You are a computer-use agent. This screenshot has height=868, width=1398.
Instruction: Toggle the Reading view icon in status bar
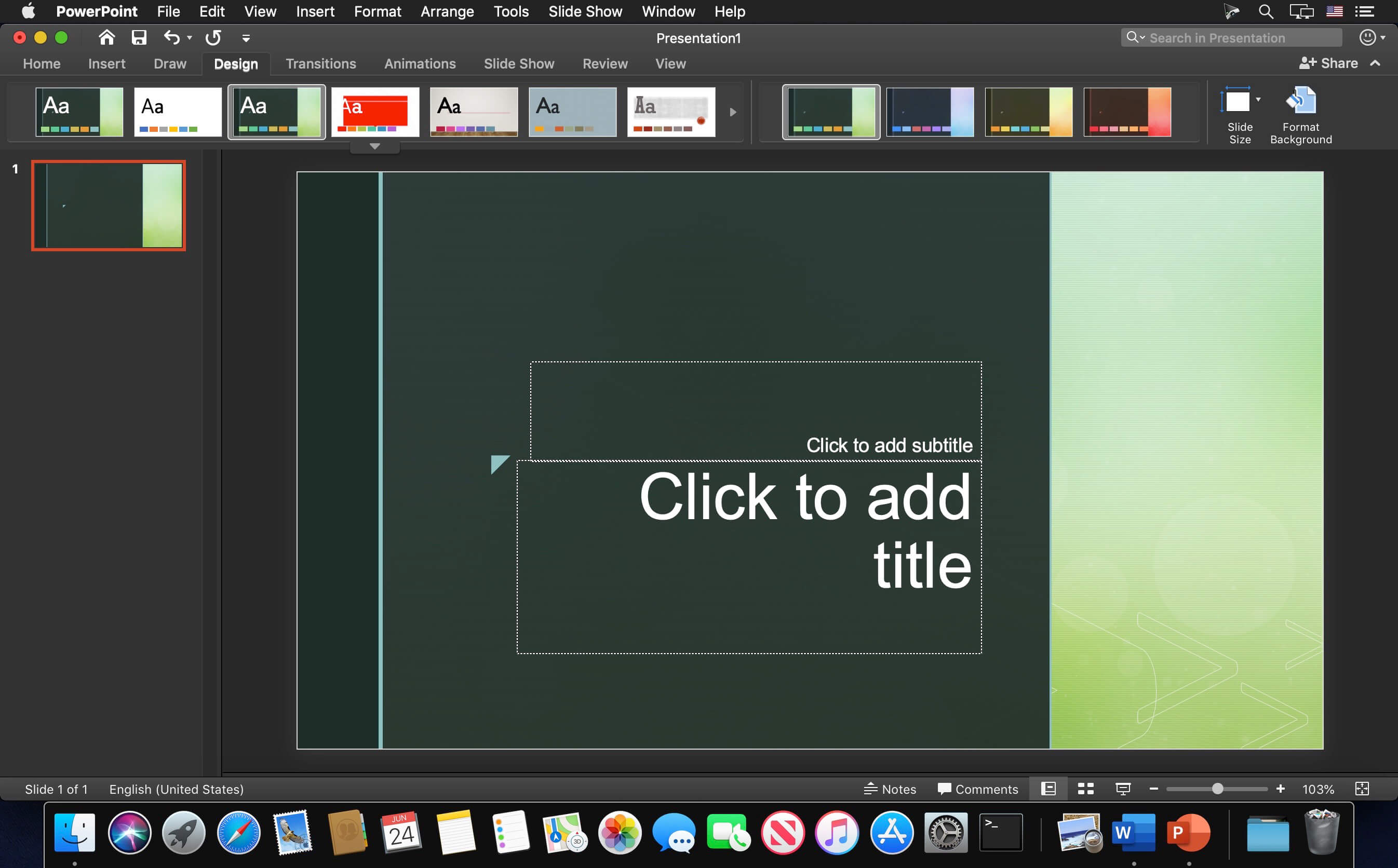point(1122,789)
